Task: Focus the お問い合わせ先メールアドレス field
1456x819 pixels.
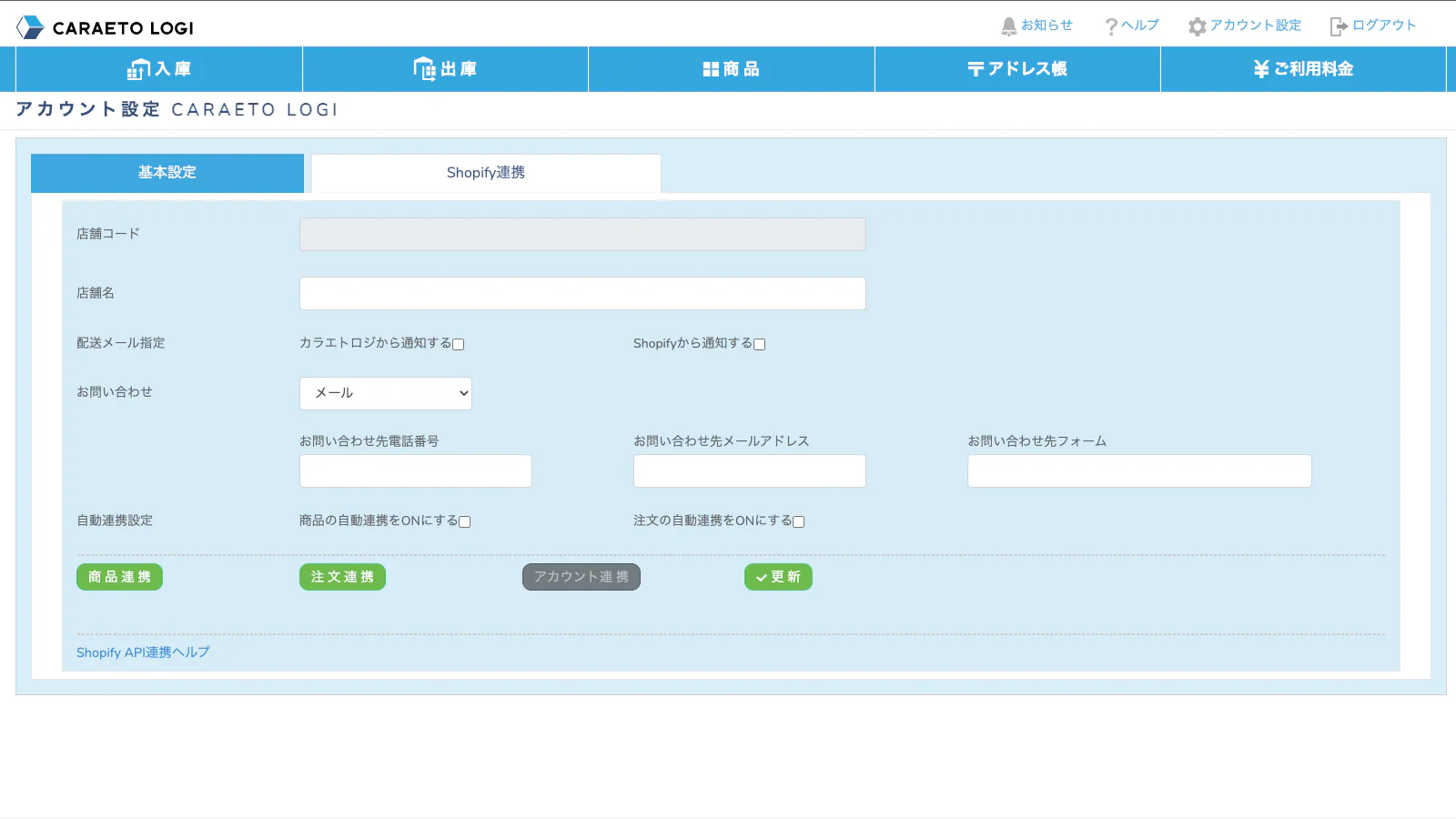Action: (750, 470)
